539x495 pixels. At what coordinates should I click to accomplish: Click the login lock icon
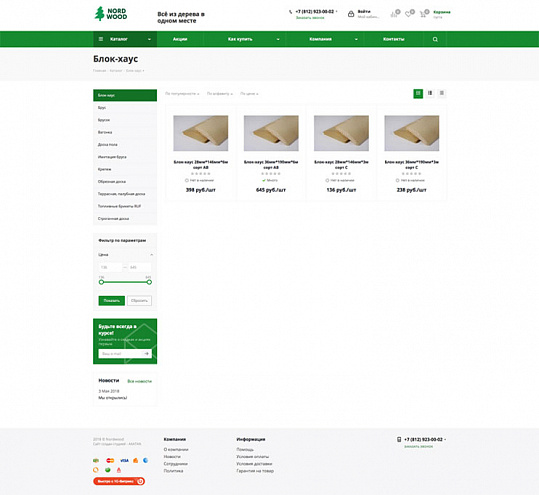click(351, 14)
